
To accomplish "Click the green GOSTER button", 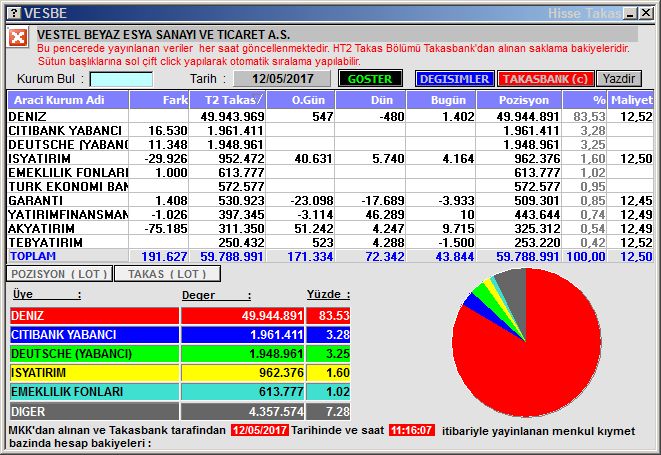I will tap(370, 79).
